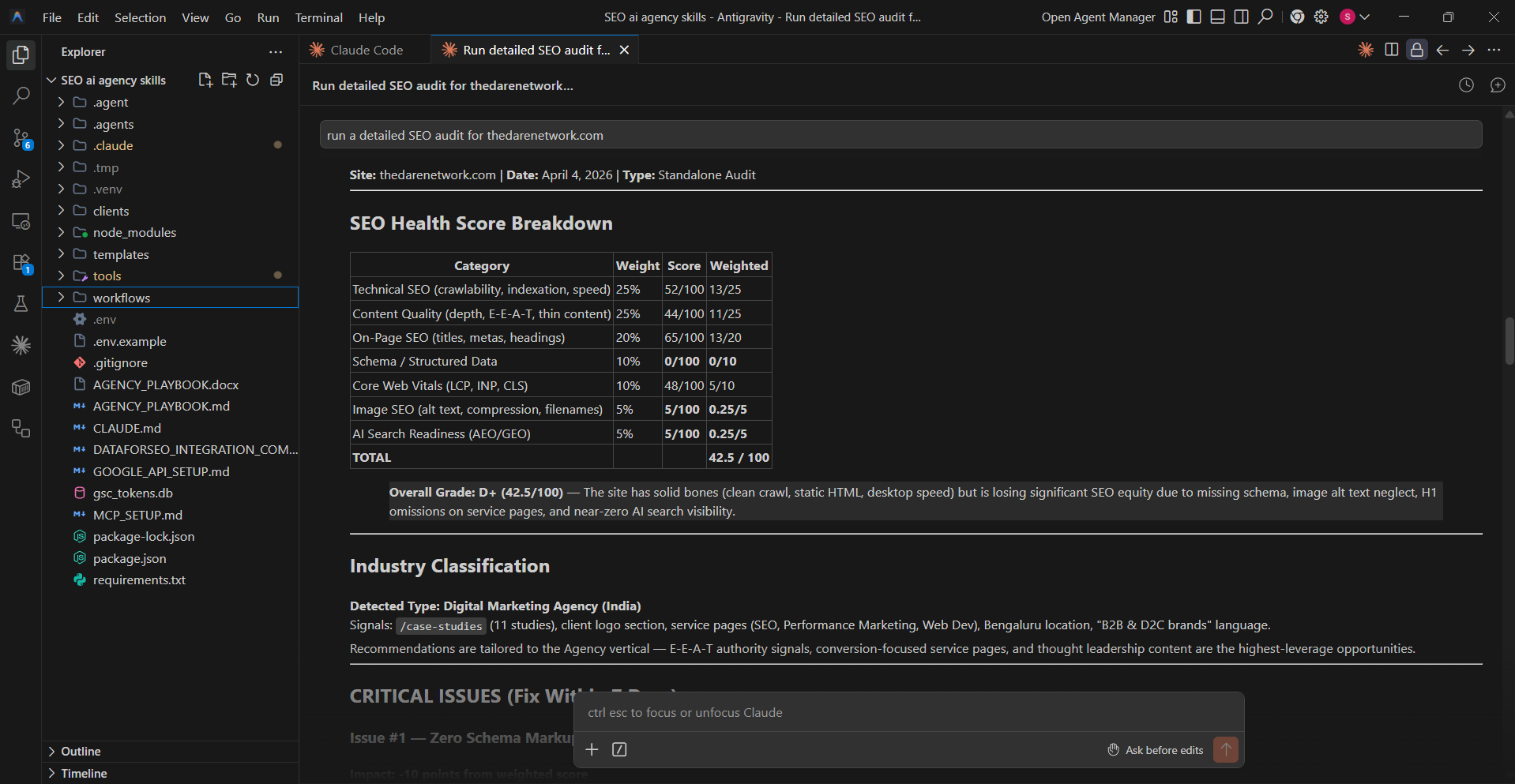Toggle the bottom panel visibility
Image resolution: width=1515 pixels, height=784 pixels.
pos(1218,17)
